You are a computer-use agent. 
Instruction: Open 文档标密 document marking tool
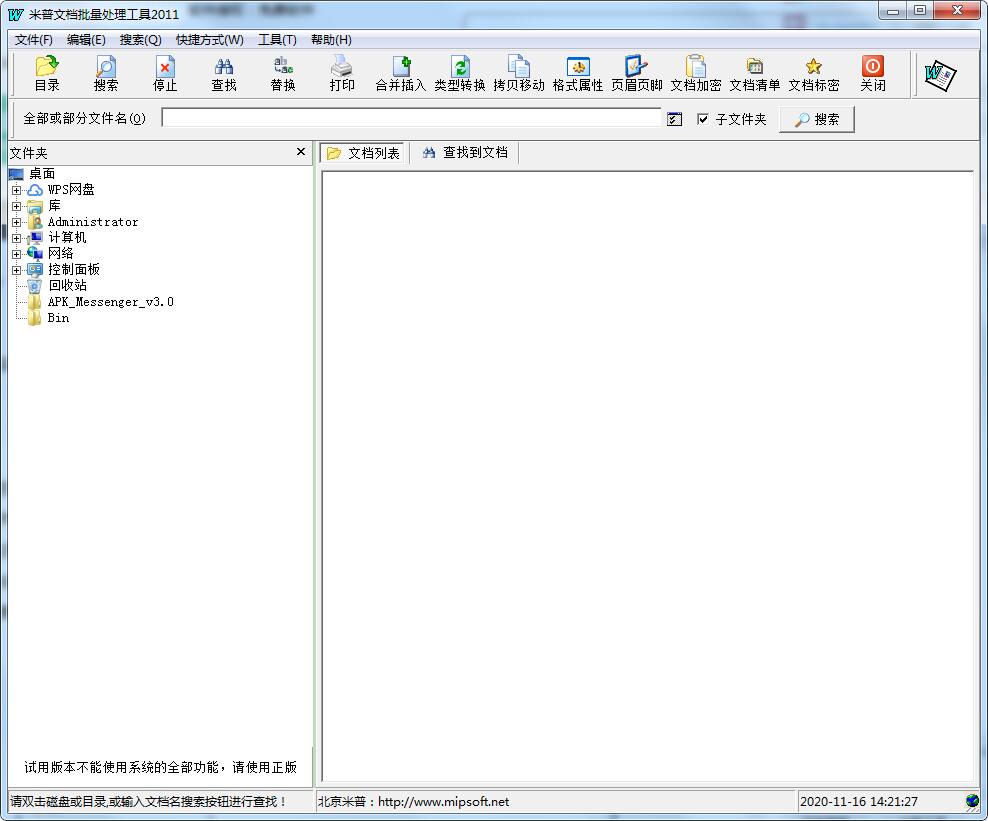coord(814,74)
